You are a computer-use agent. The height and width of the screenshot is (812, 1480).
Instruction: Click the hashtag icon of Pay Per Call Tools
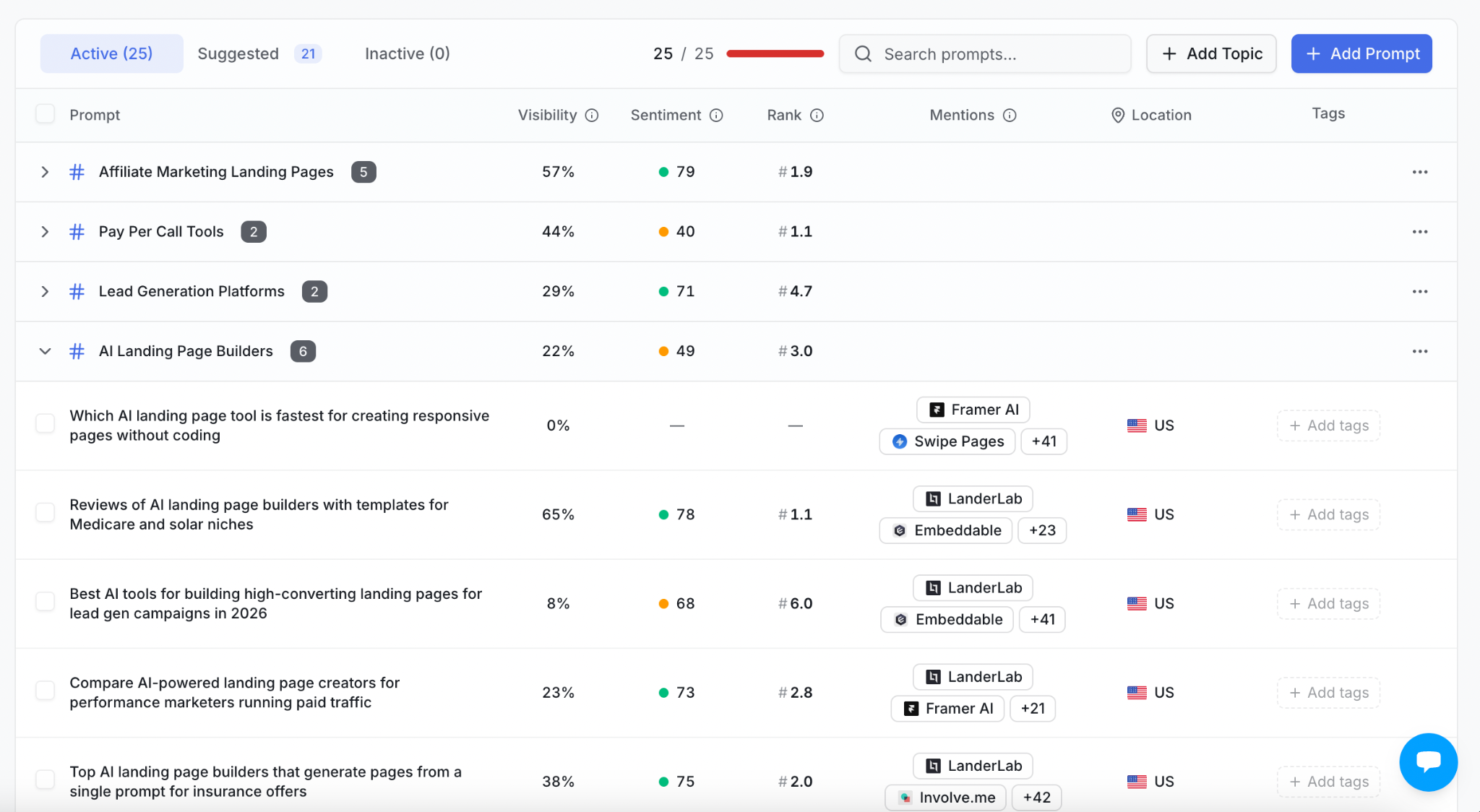(x=77, y=232)
